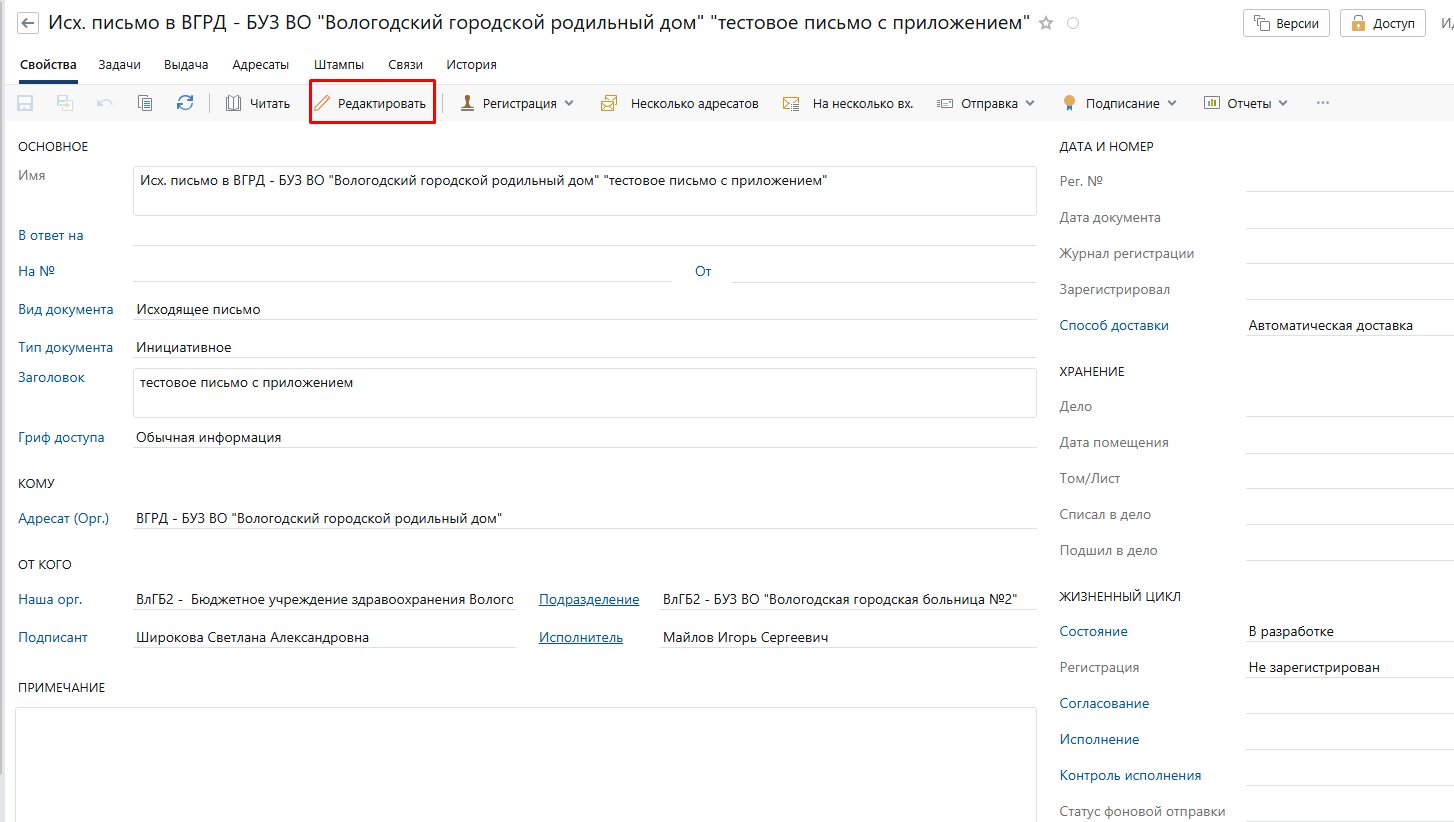Open the Отчеты dropdown
The width and height of the screenshot is (1454, 822).
click(x=1246, y=103)
